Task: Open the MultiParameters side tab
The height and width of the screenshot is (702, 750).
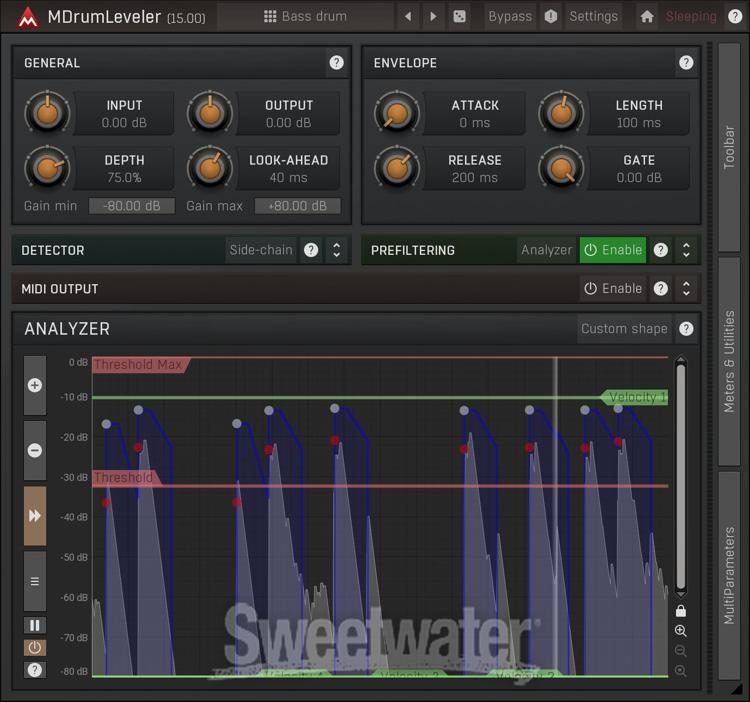Action: (729, 575)
